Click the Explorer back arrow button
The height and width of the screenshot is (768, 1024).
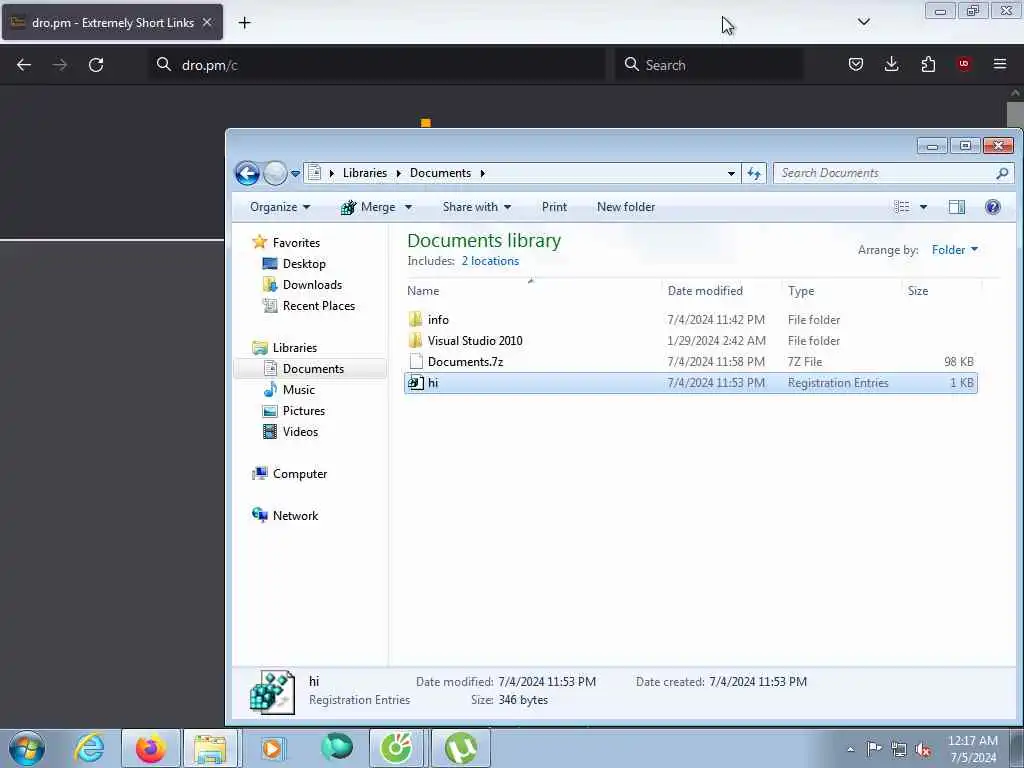tap(247, 173)
